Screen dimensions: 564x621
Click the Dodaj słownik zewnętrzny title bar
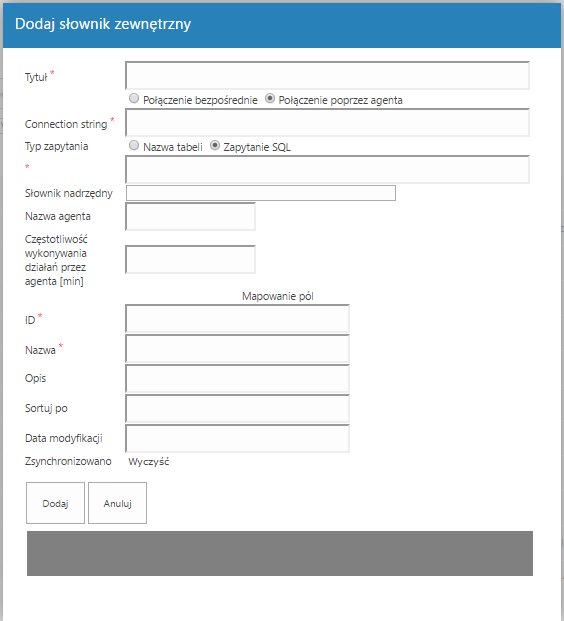282,25
